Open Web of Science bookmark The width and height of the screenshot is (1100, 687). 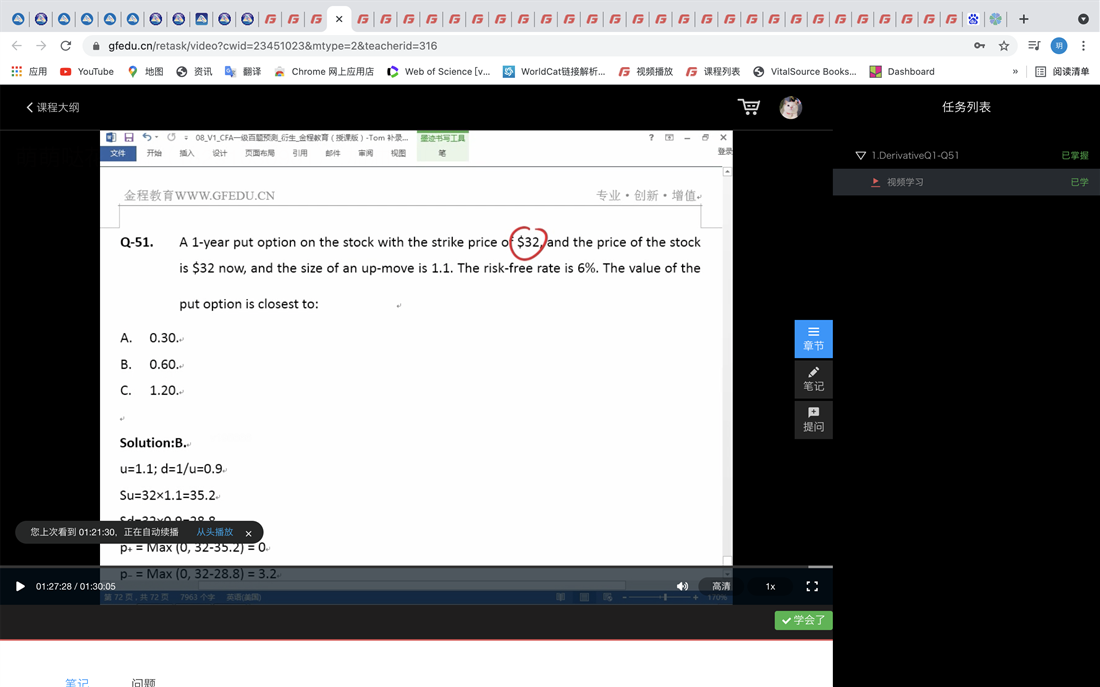point(438,72)
